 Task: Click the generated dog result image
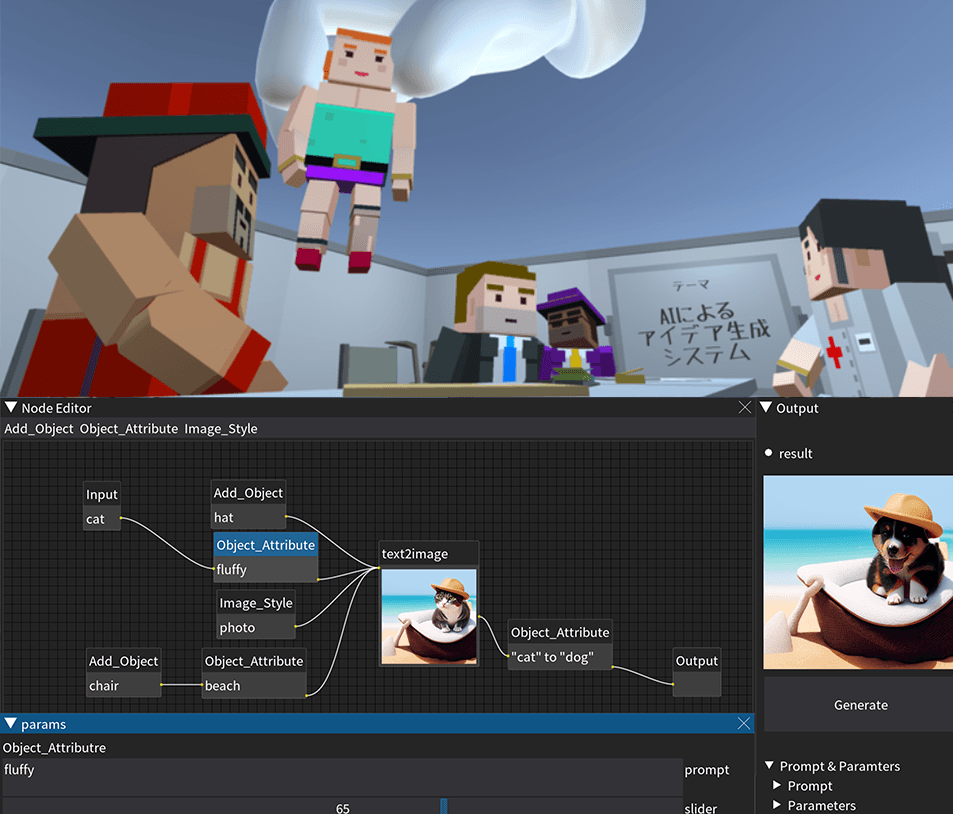tap(858, 572)
